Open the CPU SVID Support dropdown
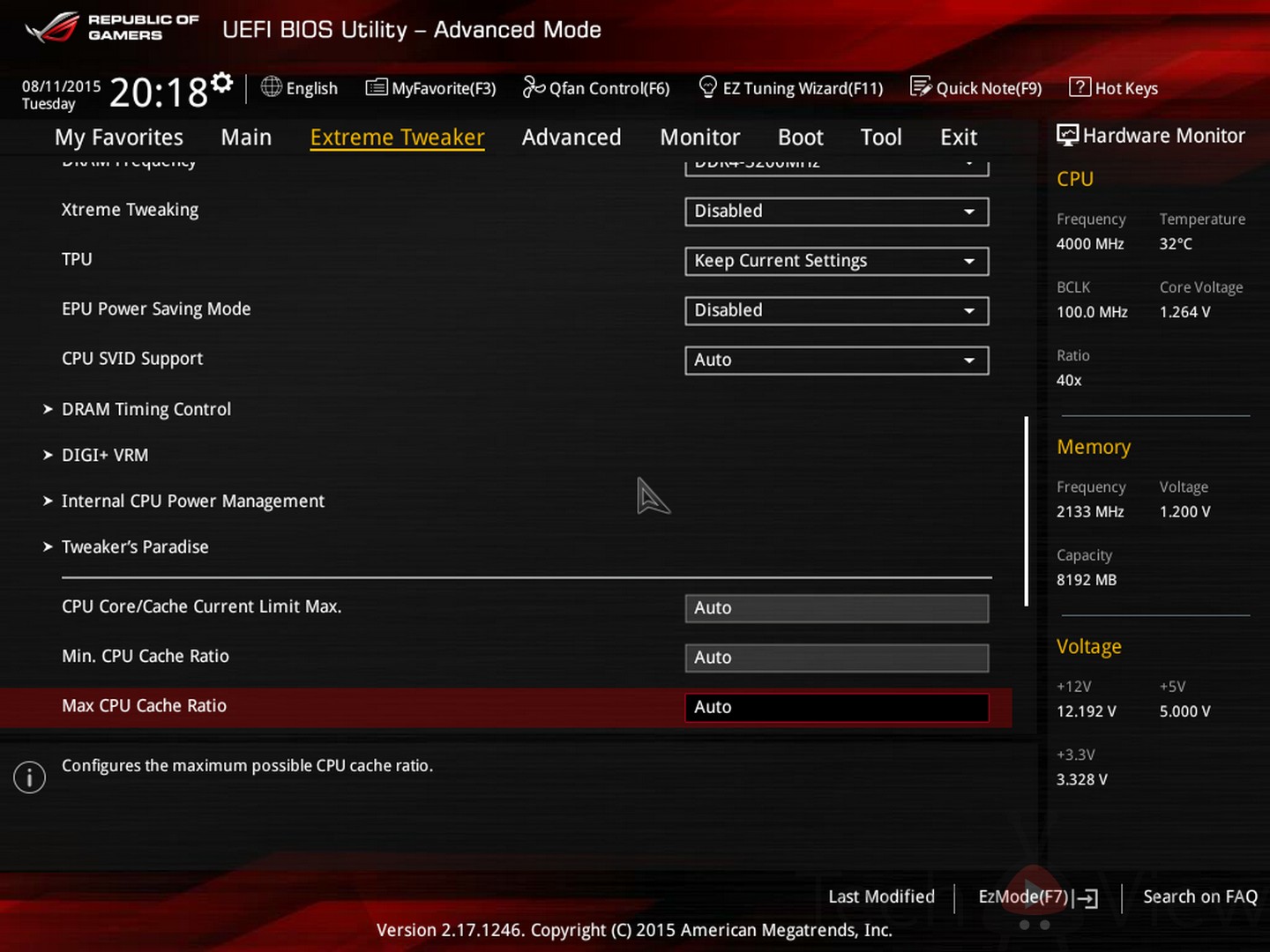The image size is (1270, 952). click(x=836, y=360)
